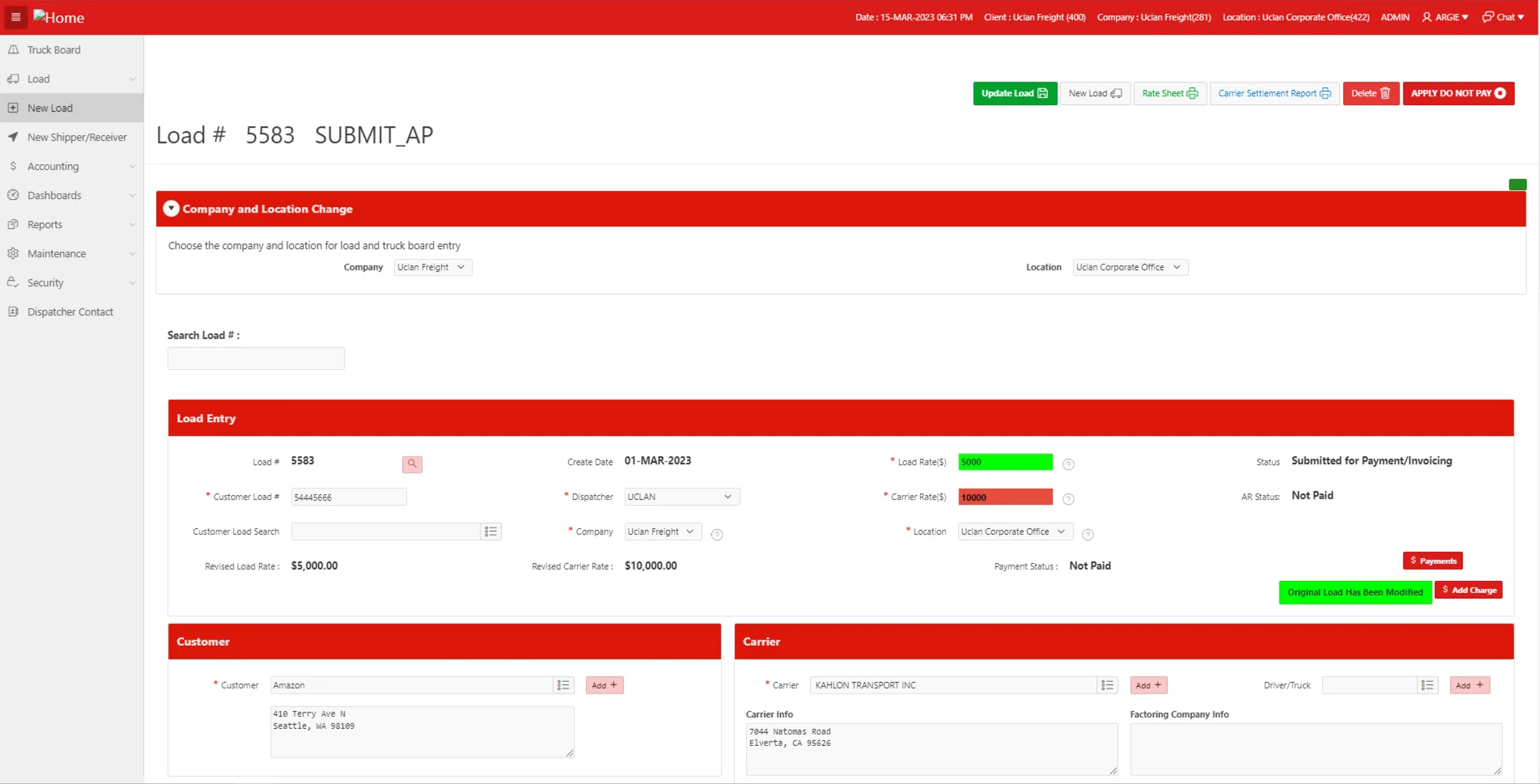1540x784 pixels.
Task: Open the Dispatcher dropdown
Action: [681, 497]
